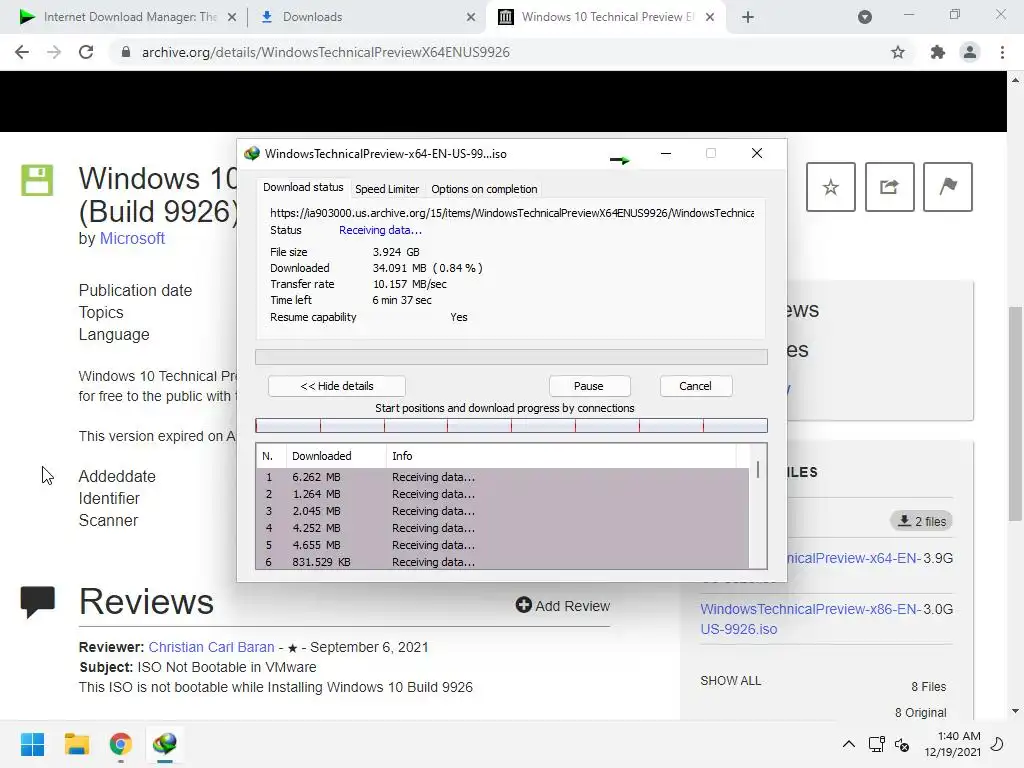Image resolution: width=1024 pixels, height=768 pixels.
Task: Select the Windows 10 Technical Preview tab
Action: [x=605, y=17]
